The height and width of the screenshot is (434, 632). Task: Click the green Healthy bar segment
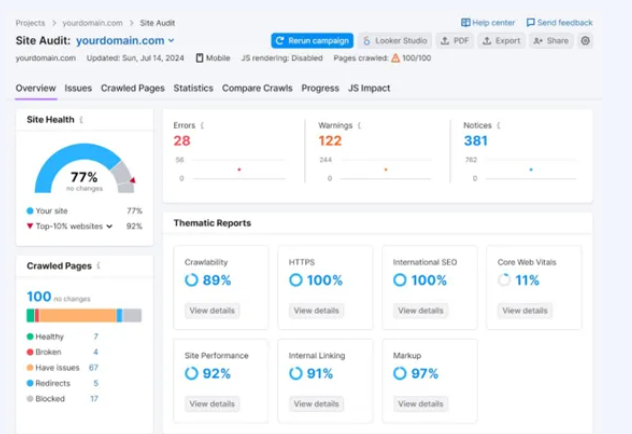(x=30, y=316)
